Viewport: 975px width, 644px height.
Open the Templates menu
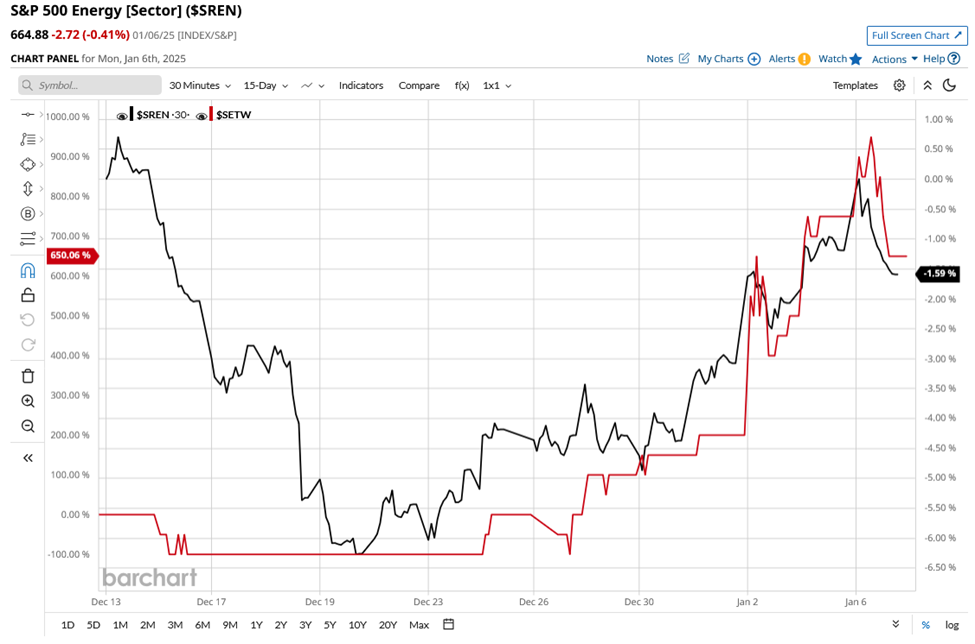coord(855,86)
